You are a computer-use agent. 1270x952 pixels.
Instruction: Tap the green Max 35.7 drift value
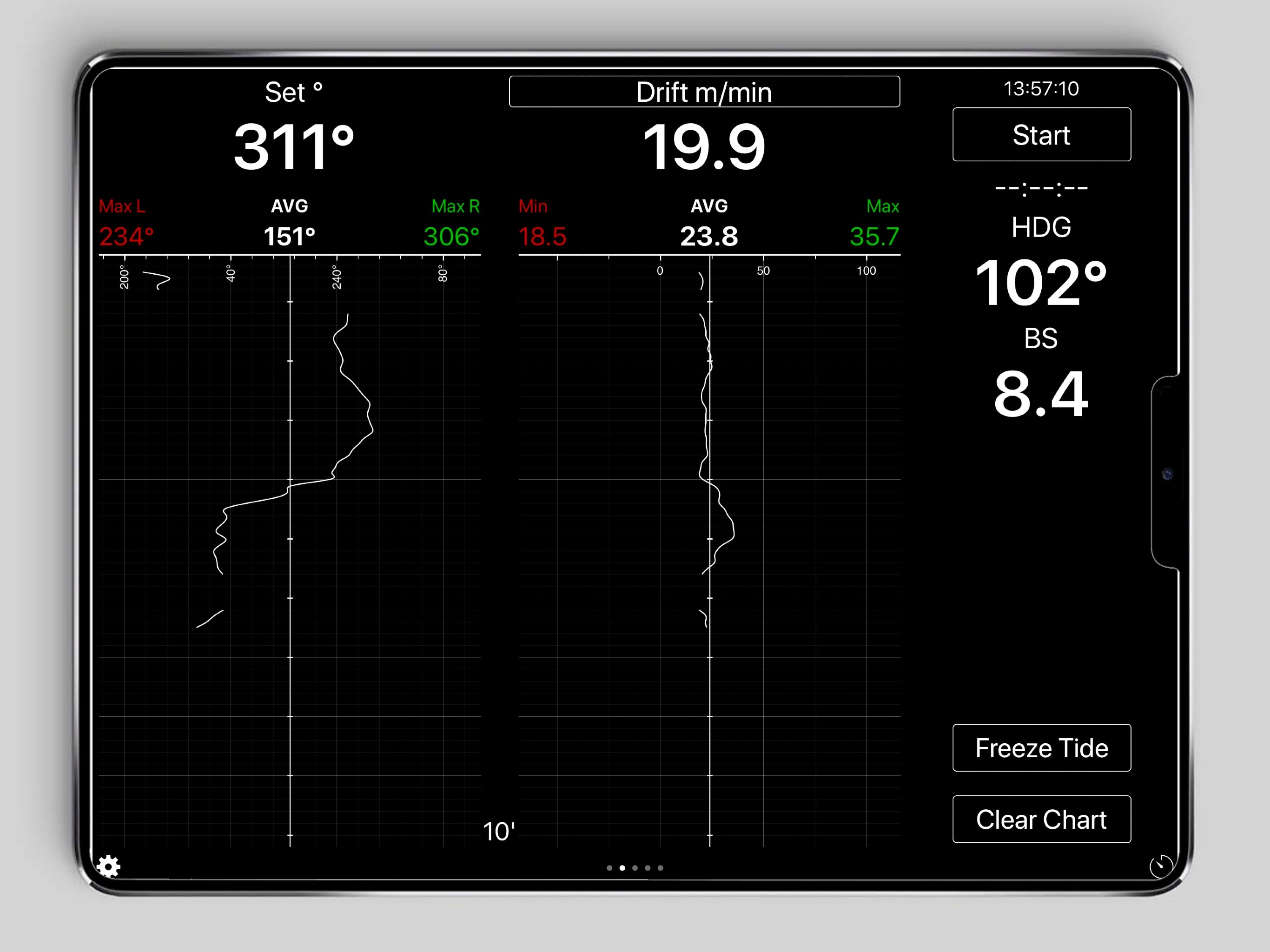pos(874,236)
